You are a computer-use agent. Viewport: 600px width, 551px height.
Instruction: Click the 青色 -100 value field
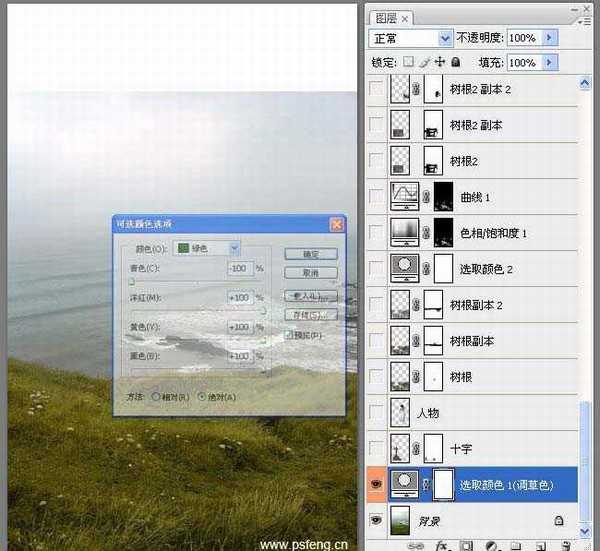tap(240, 268)
